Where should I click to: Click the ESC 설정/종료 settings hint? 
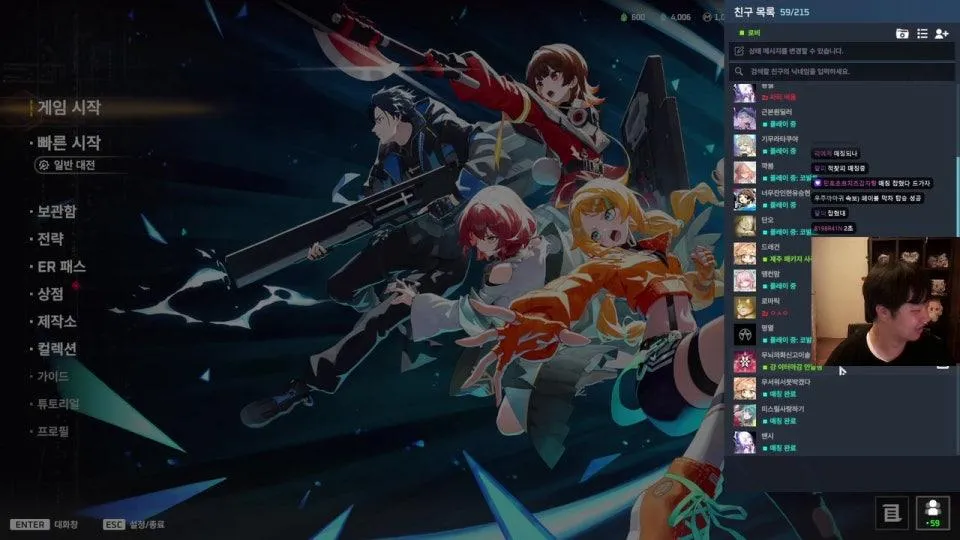pyautogui.click(x=134, y=525)
